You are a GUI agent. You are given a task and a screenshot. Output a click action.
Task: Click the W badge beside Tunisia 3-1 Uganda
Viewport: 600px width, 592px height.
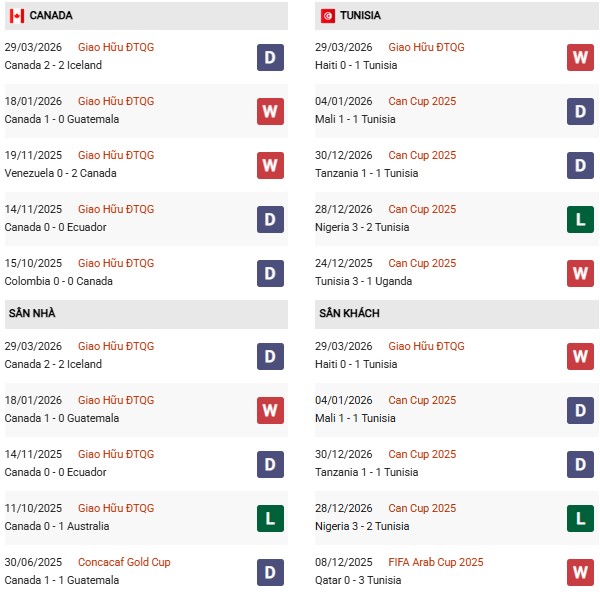580,273
